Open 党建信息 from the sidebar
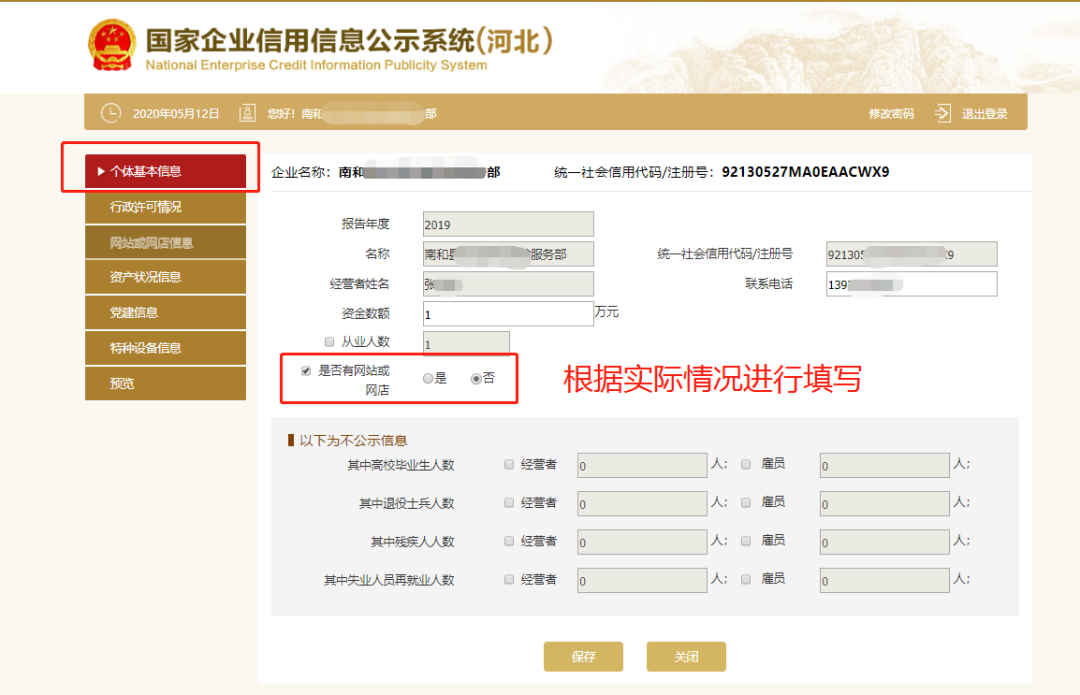The width and height of the screenshot is (1080, 695). click(165, 312)
